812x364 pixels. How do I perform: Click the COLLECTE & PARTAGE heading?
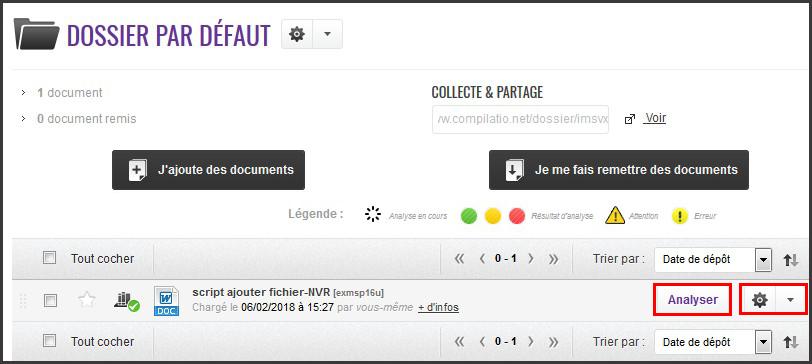pyautogui.click(x=487, y=92)
